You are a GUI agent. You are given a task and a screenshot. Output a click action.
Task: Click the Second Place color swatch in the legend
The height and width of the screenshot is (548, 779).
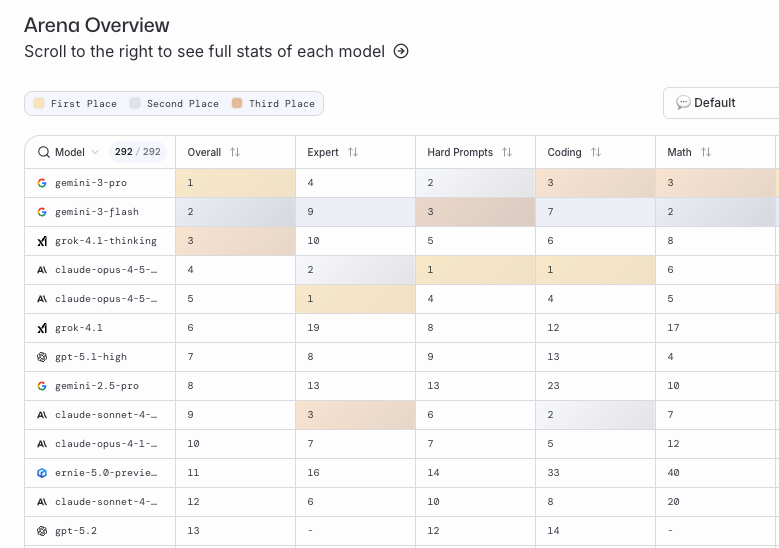click(x=135, y=103)
